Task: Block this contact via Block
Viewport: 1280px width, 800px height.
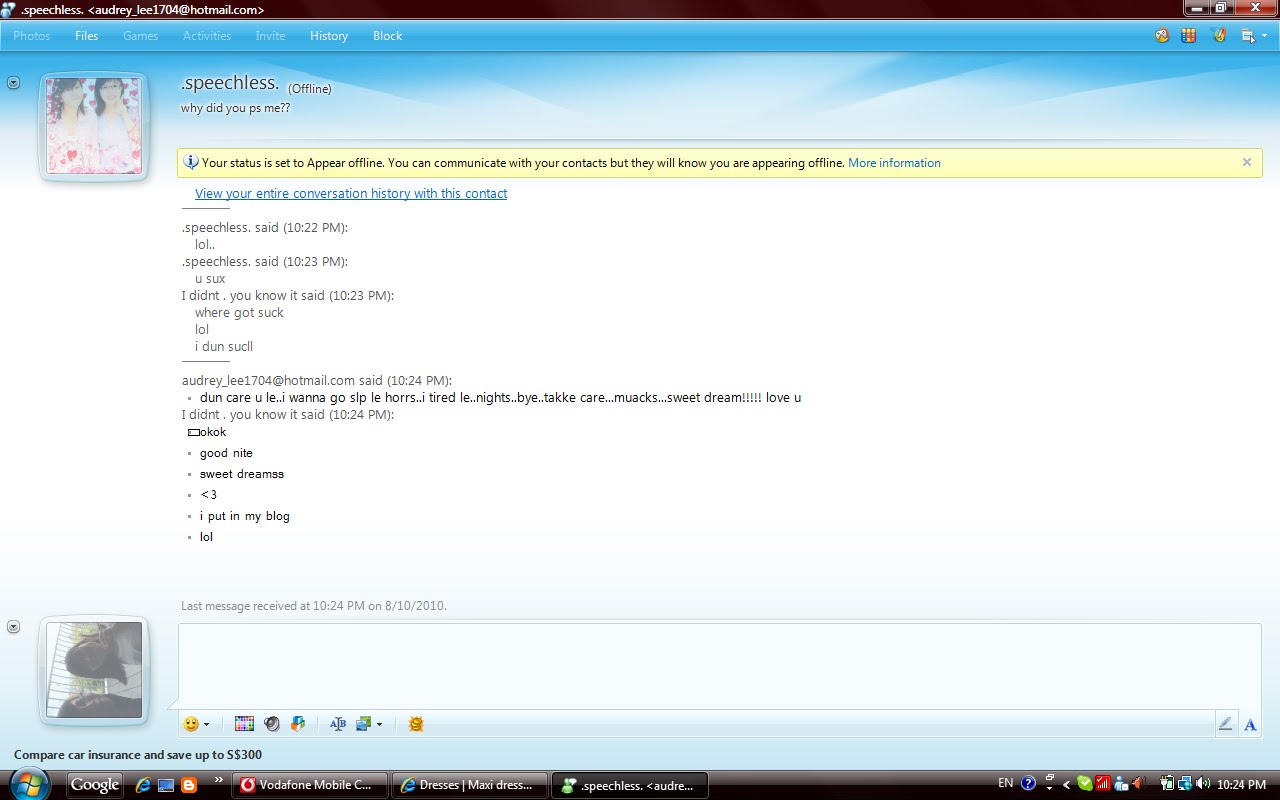Action: pos(388,36)
